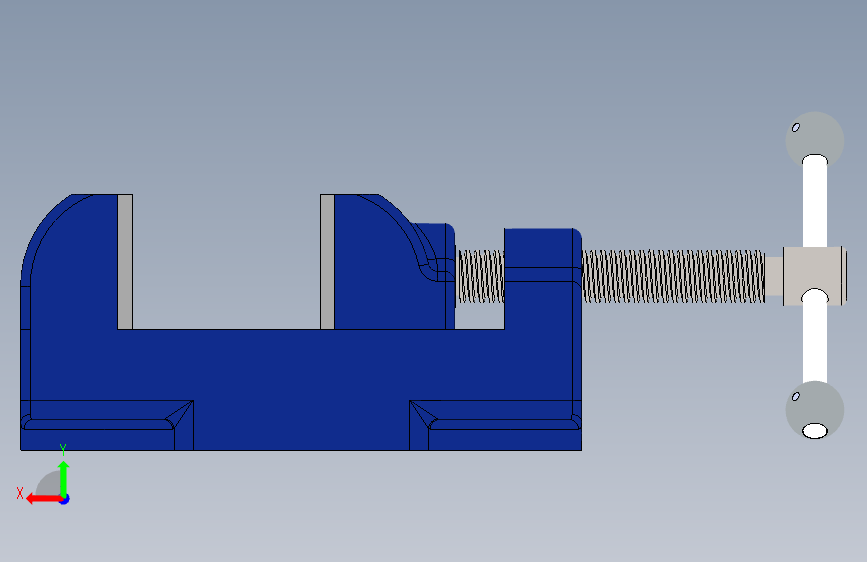Select the top gray ball knob
The width and height of the screenshot is (867, 562).
(x=814, y=138)
